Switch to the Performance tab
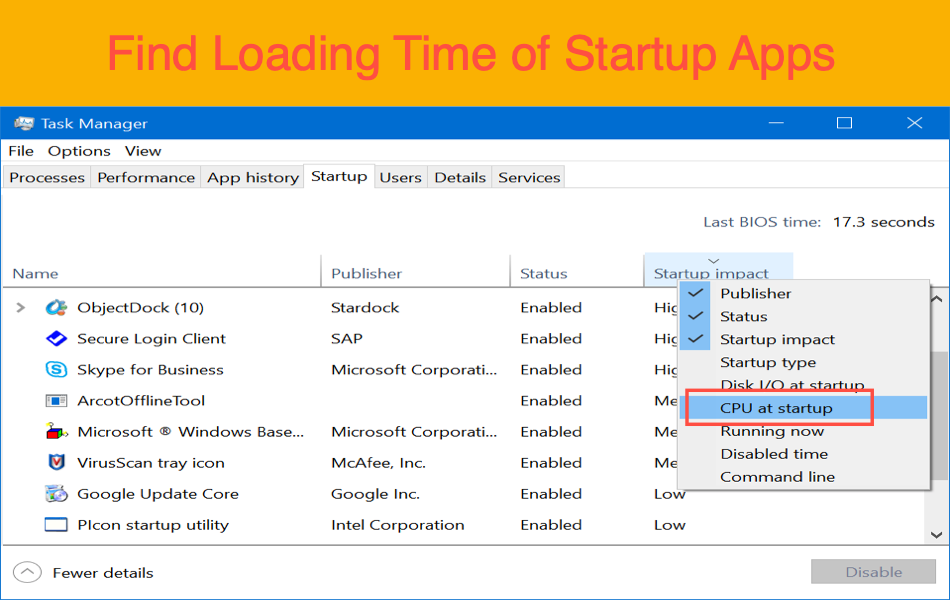The image size is (950, 600). [x=146, y=178]
